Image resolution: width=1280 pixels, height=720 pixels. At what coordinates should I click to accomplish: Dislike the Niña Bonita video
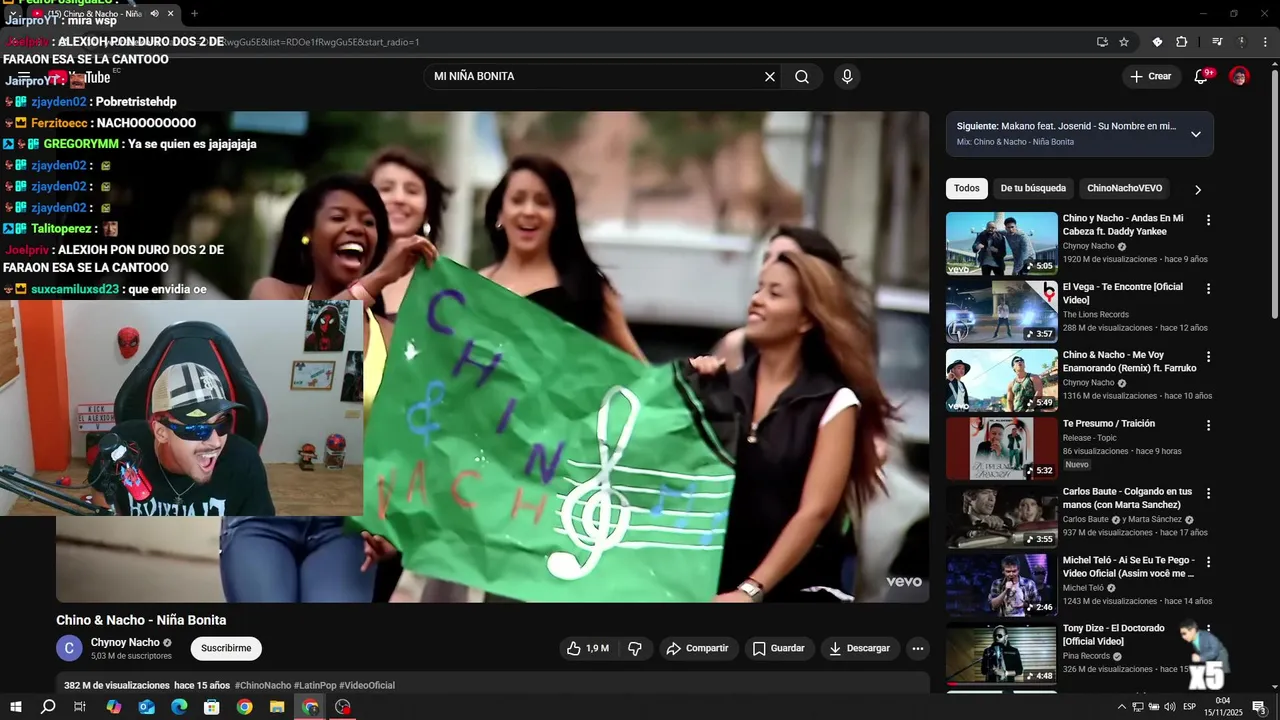(635, 648)
